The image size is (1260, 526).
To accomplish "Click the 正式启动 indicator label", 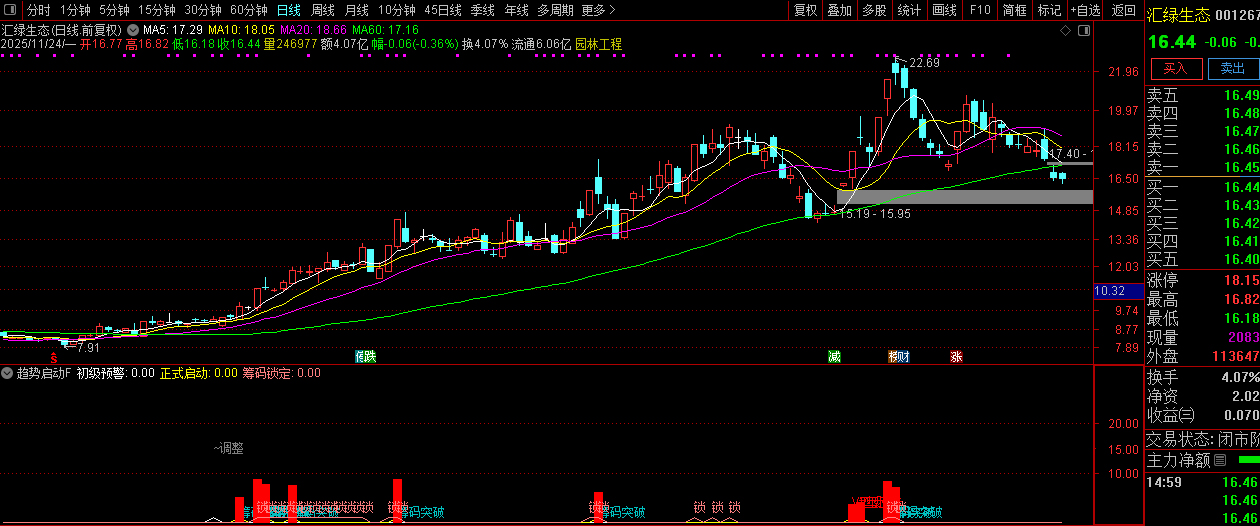I will click(198, 373).
